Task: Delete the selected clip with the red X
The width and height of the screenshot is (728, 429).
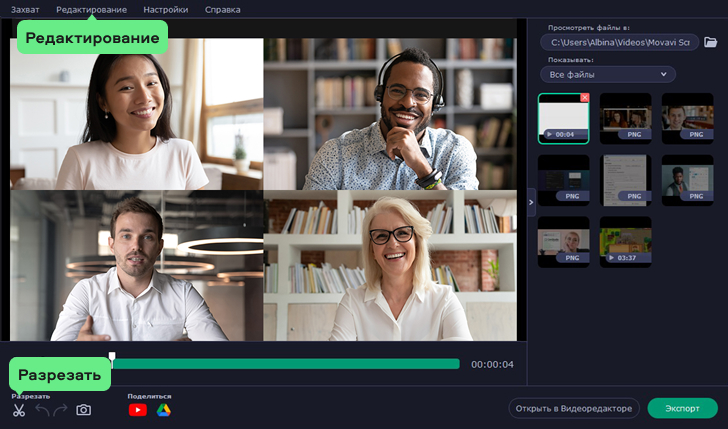Action: [585, 98]
